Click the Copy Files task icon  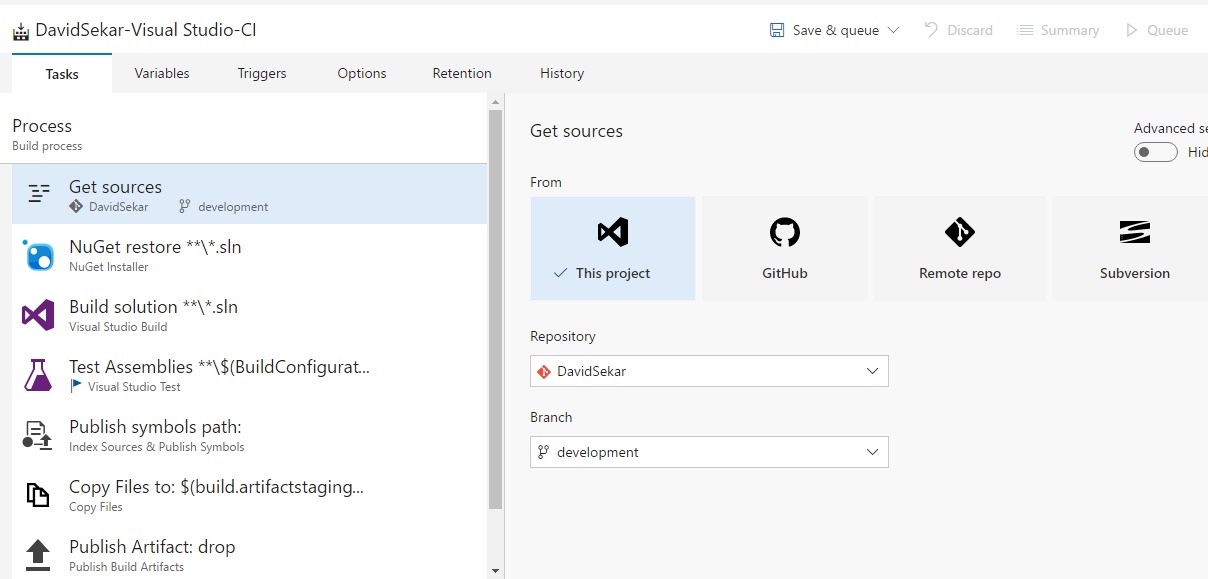click(38, 495)
